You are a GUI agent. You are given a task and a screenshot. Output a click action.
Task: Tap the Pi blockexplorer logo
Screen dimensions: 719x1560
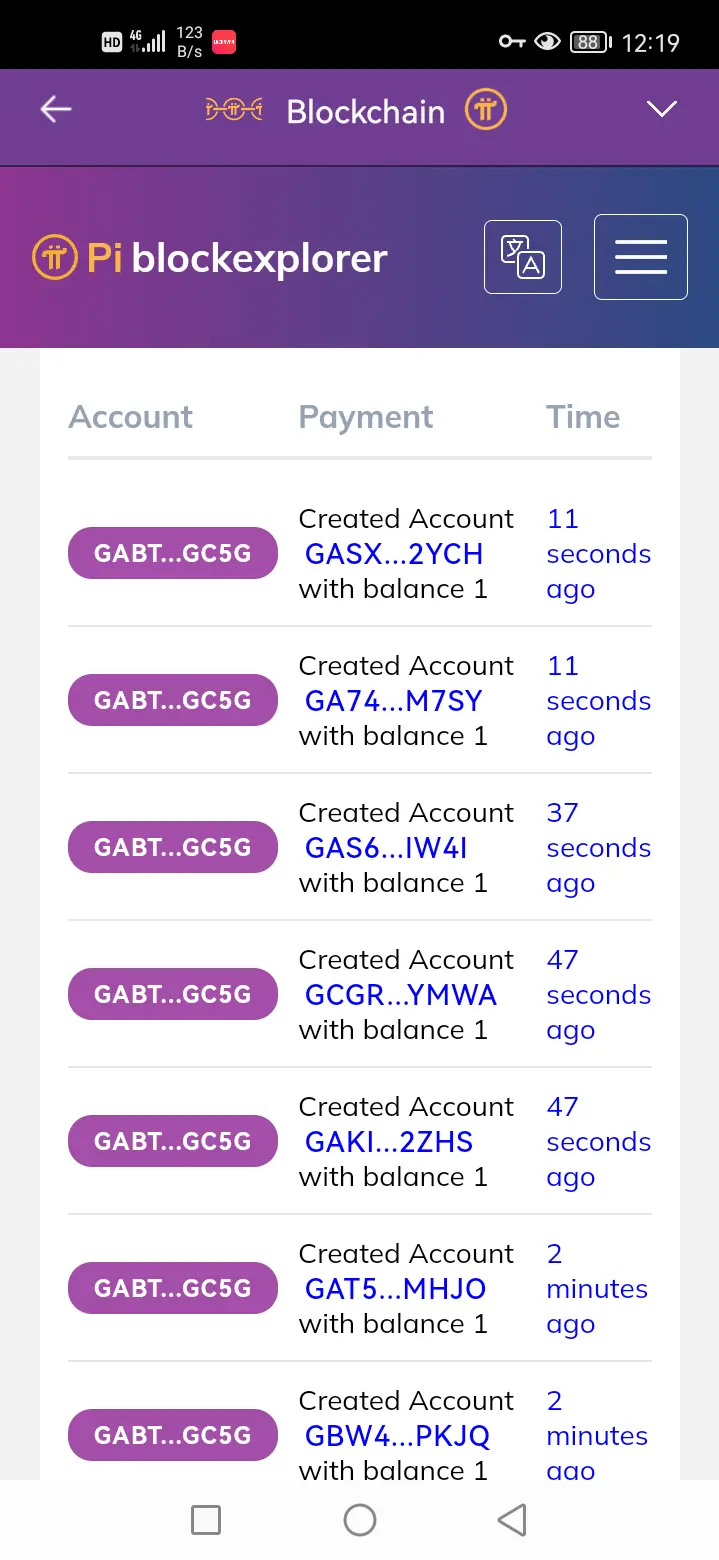[210, 258]
